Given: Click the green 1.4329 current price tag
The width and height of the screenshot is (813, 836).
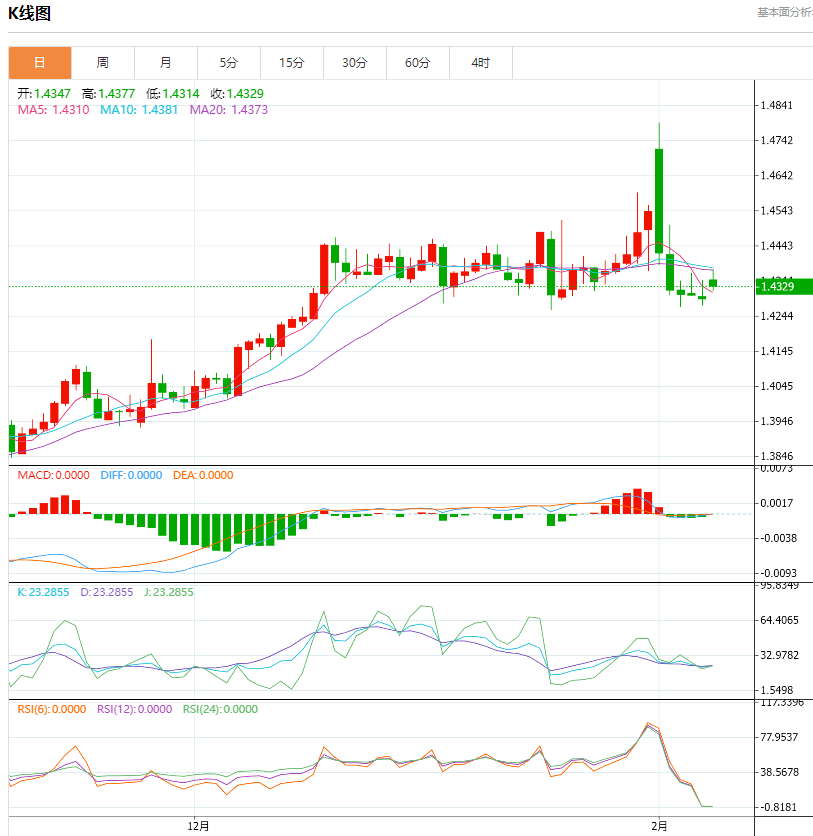Looking at the screenshot, I should pos(784,287).
